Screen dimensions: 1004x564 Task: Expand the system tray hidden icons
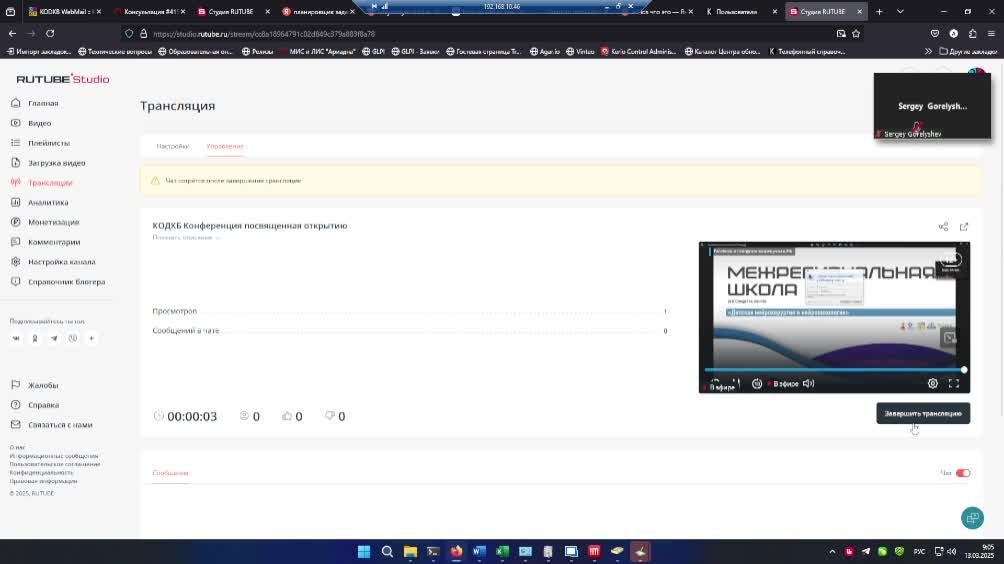(832, 551)
